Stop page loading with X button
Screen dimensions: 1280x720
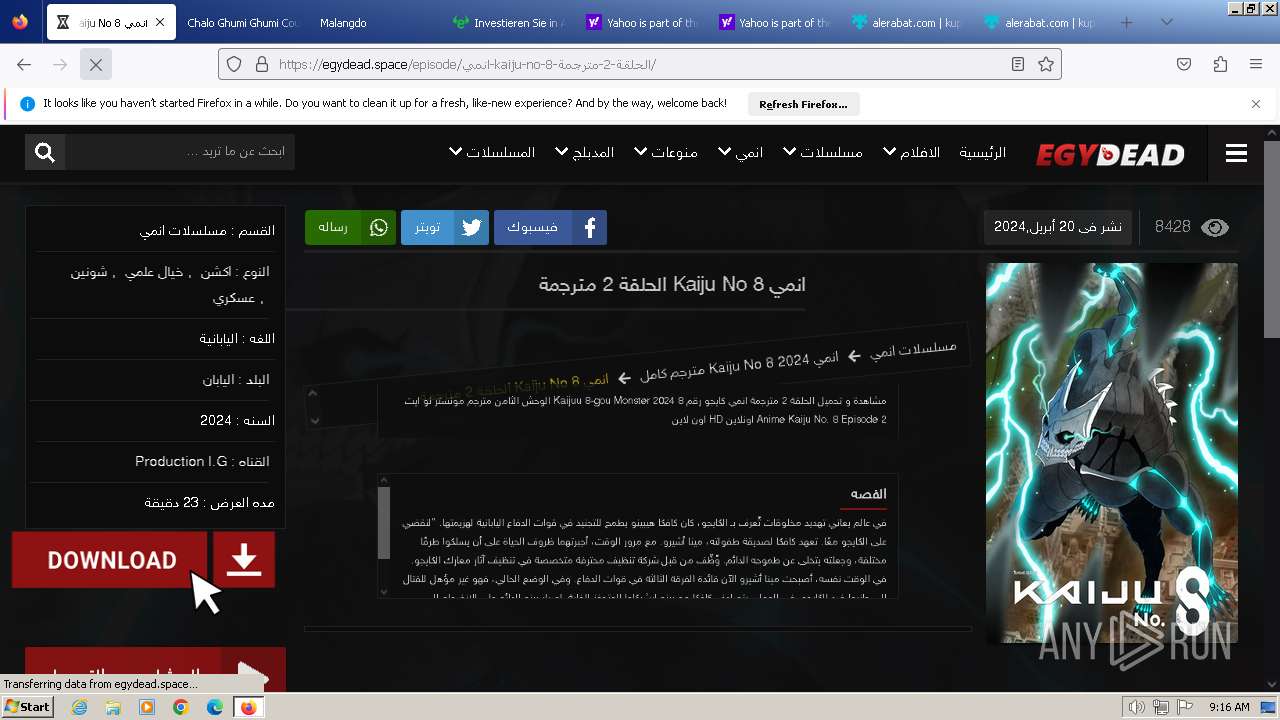[96, 64]
